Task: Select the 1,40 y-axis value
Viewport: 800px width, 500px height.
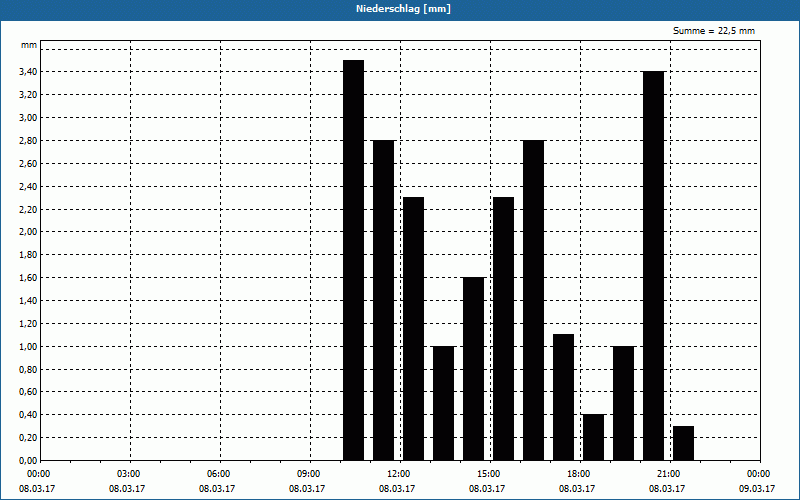Action: [28, 301]
